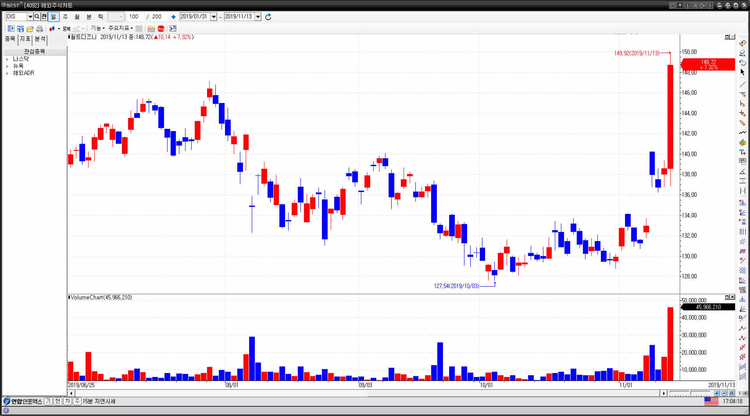Switch to the 종목 tab
This screenshot has width=750, height=416.
[x=10, y=39]
